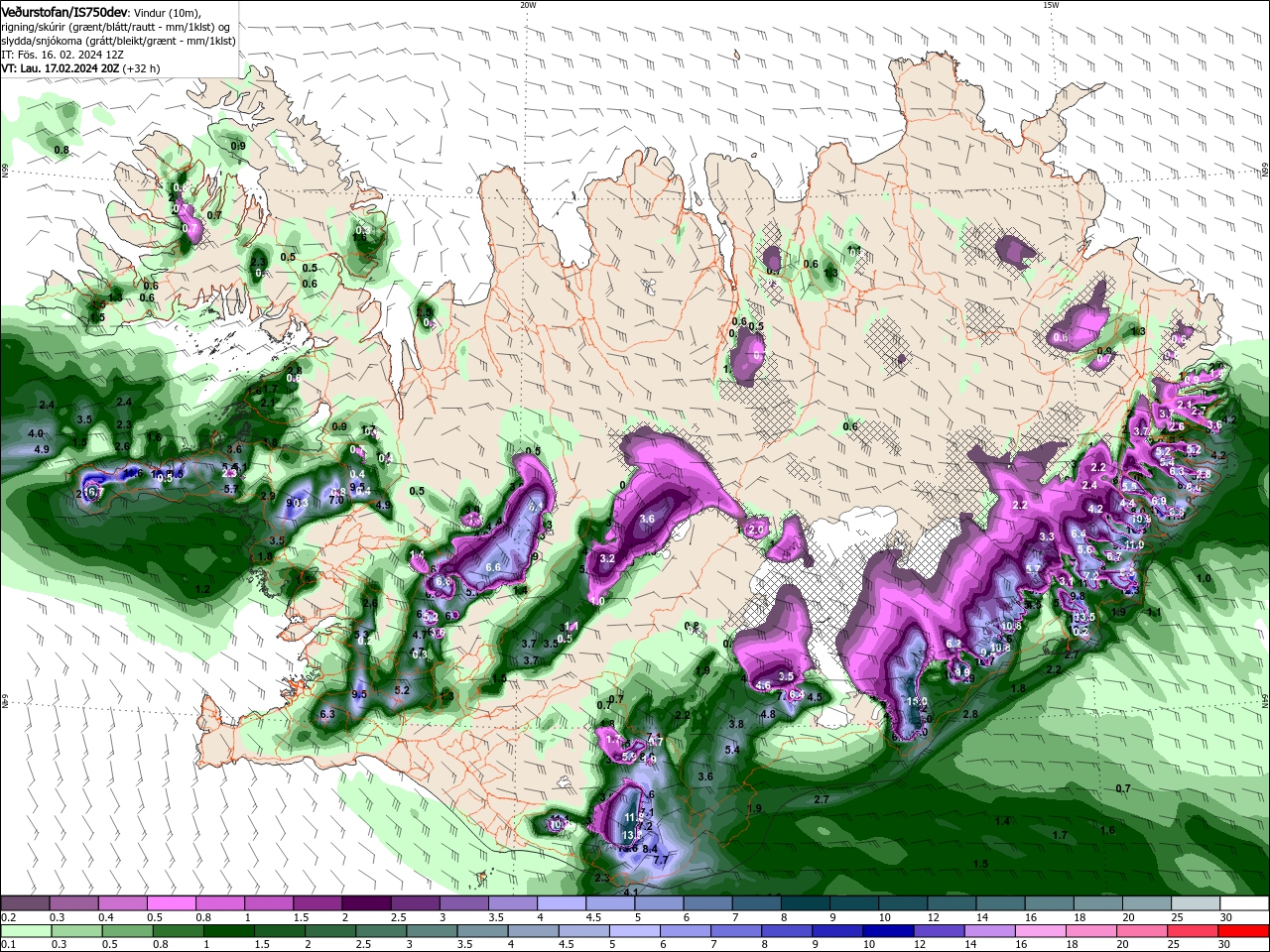Pick the white 30 swatch in top legend row
This screenshot has width=1270, height=952.
(1245, 903)
